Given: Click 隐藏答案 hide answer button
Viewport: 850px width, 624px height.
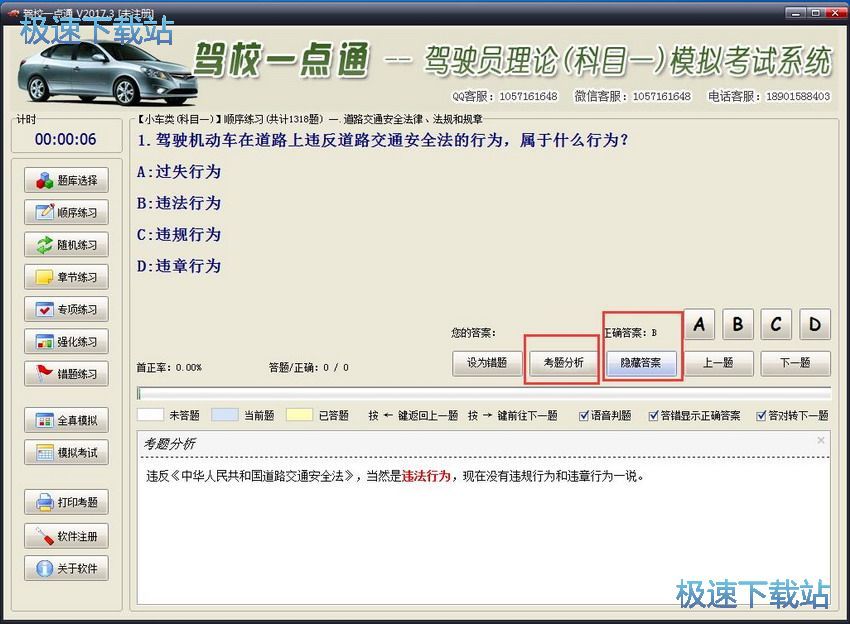Looking at the screenshot, I should [x=640, y=363].
